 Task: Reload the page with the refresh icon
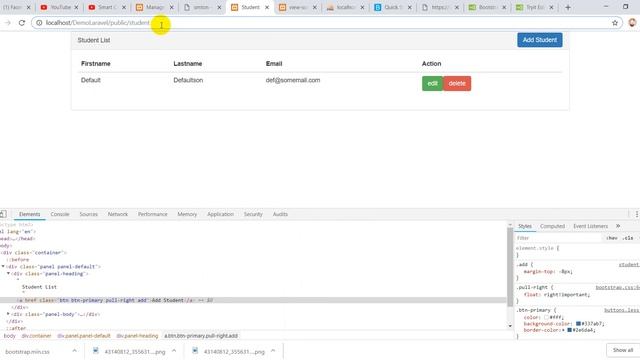(22, 23)
